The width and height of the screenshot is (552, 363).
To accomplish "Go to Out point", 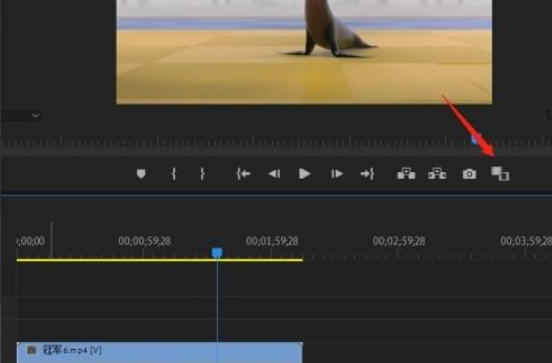I will (367, 174).
